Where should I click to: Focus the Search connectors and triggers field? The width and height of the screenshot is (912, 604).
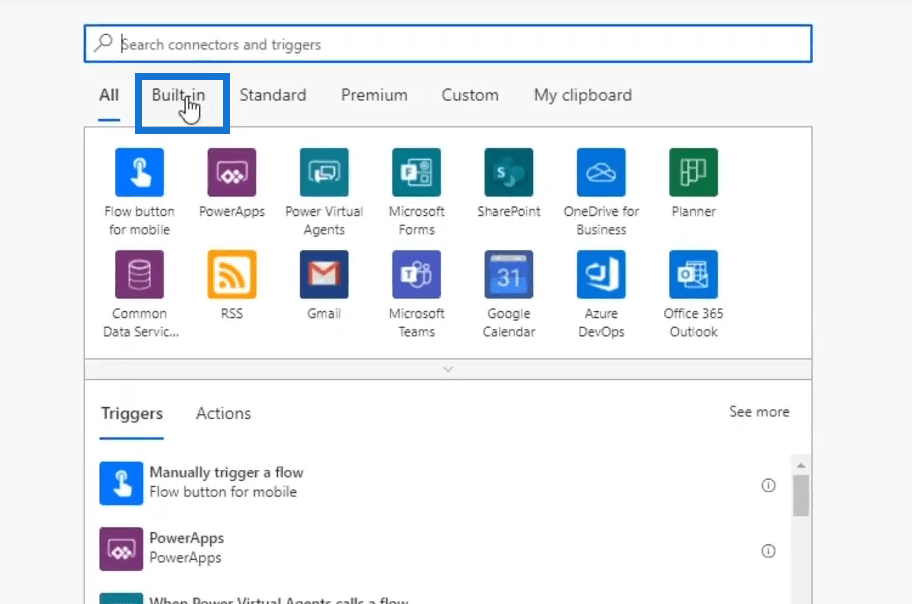click(x=448, y=44)
